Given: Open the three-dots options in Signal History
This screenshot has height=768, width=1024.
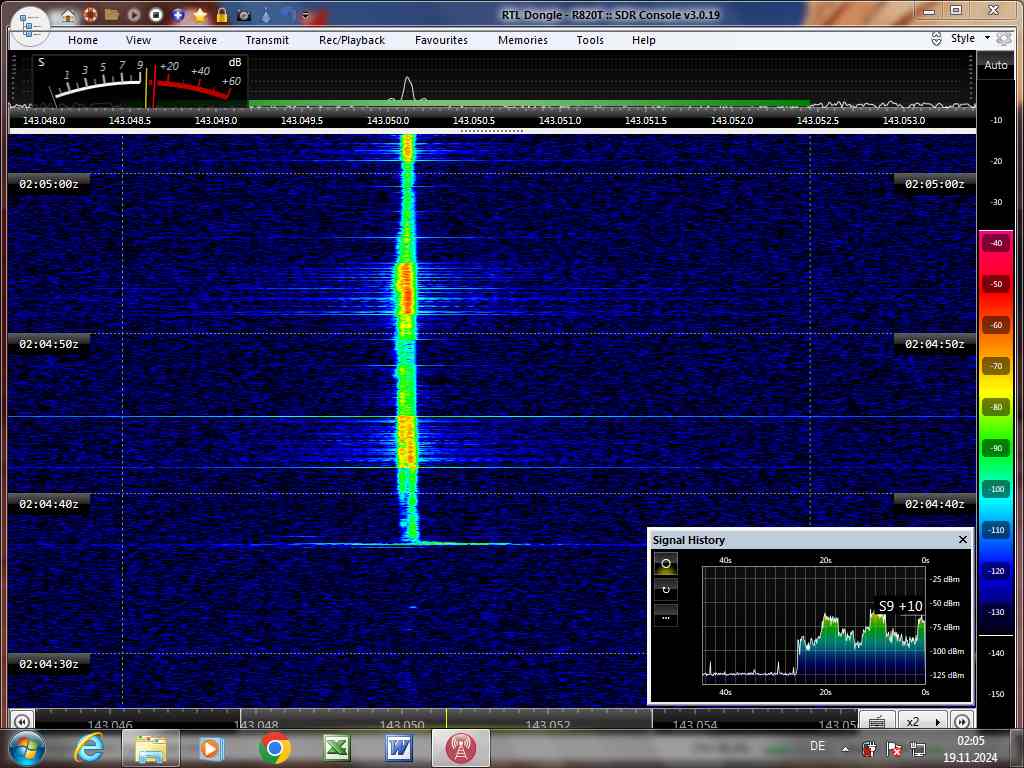Looking at the screenshot, I should pos(665,616).
